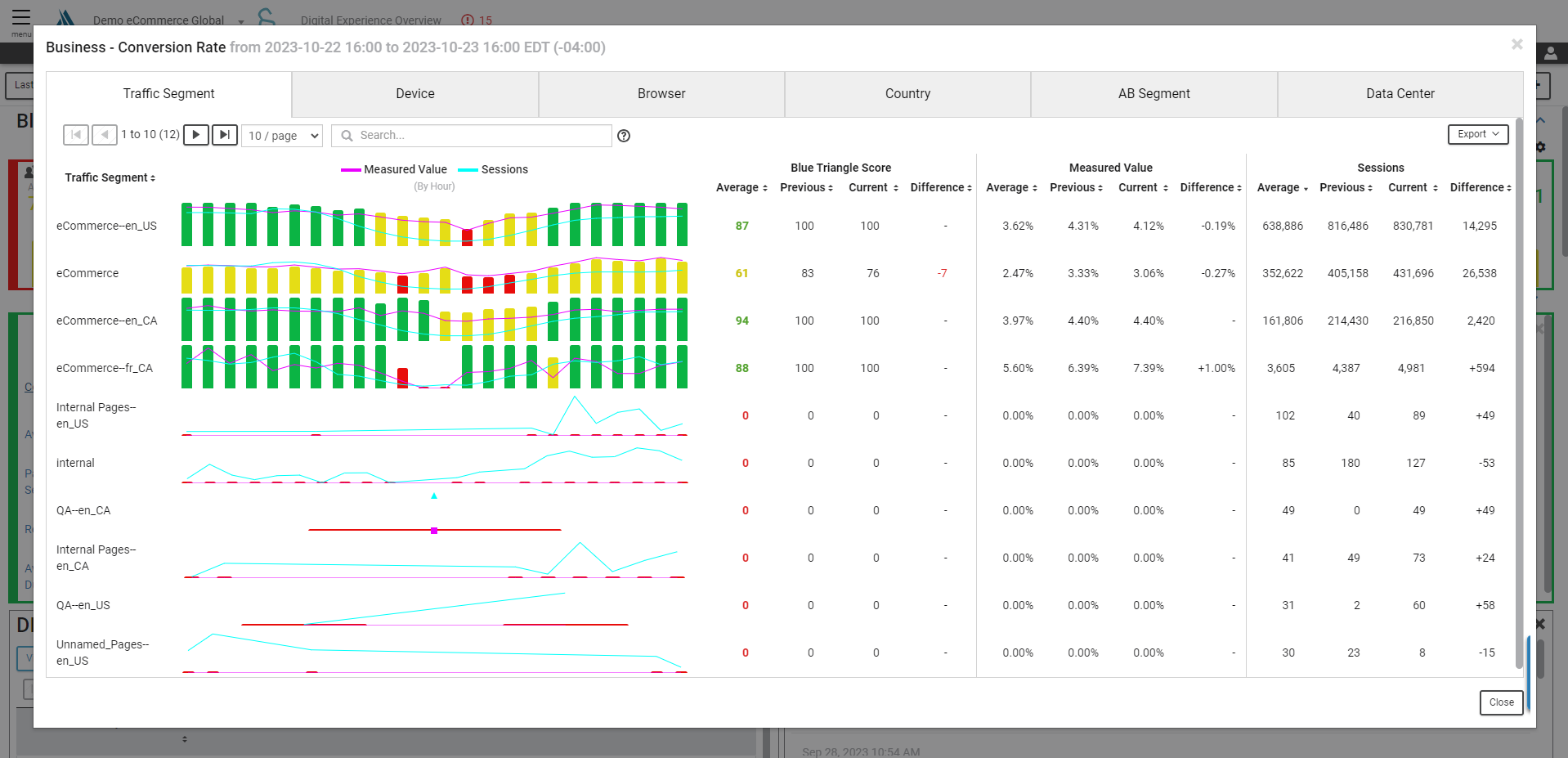Open the Data Center tab
The image size is (1568, 758).
tap(1400, 94)
